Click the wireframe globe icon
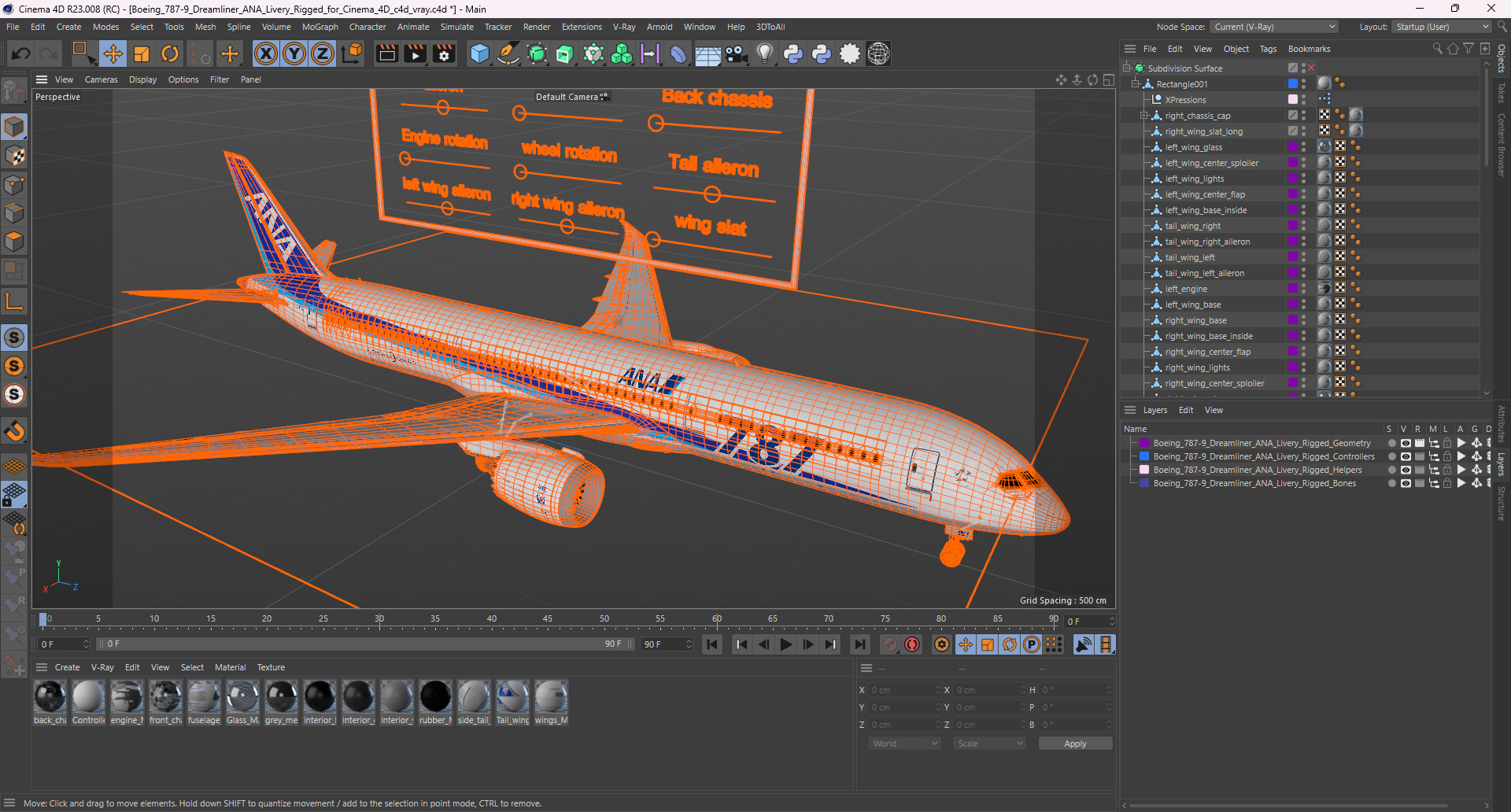The height and width of the screenshot is (812, 1511). [x=878, y=54]
